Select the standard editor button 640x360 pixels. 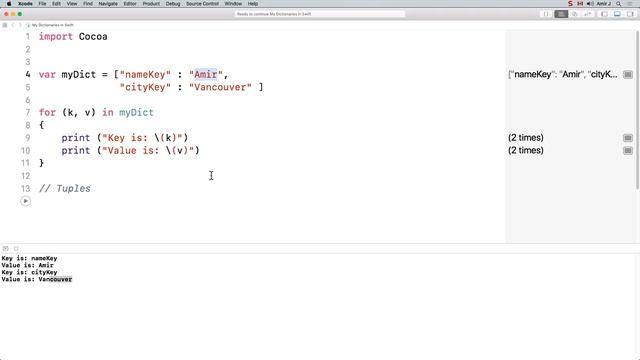561,14
